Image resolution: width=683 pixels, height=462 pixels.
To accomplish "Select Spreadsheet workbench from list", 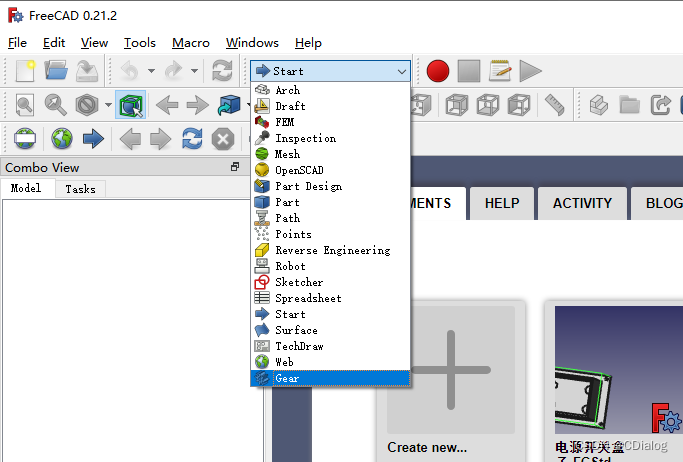I will pos(330,298).
